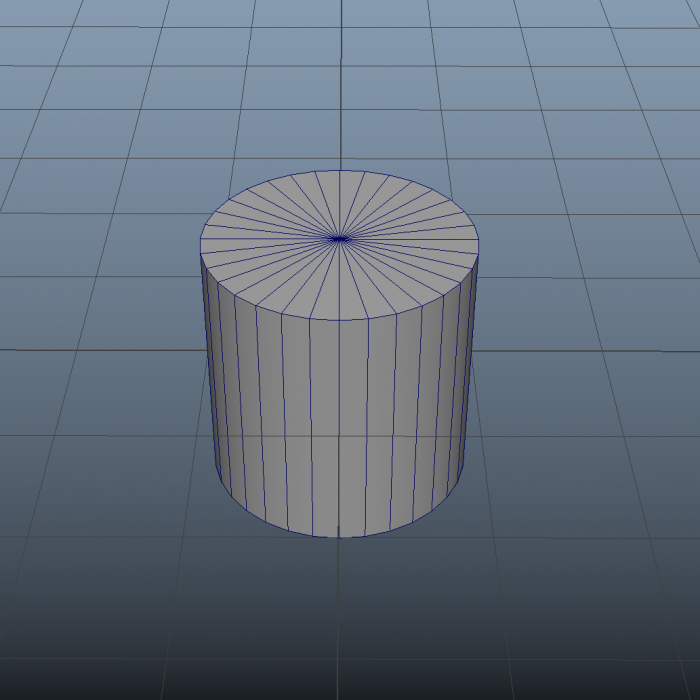Pick the rearmost edge of the top cap rim
Viewport: 700px width, 700px height.
339,170
